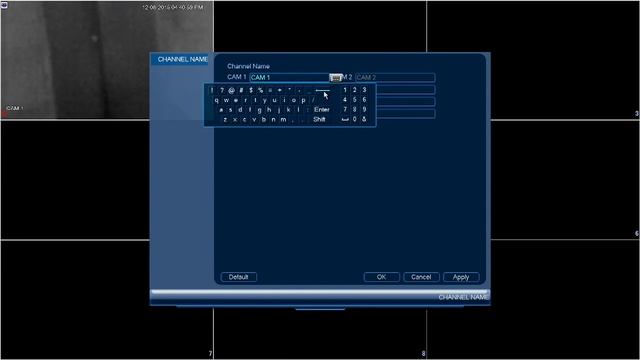
Task: Tap the letter n key
Action: point(273,120)
